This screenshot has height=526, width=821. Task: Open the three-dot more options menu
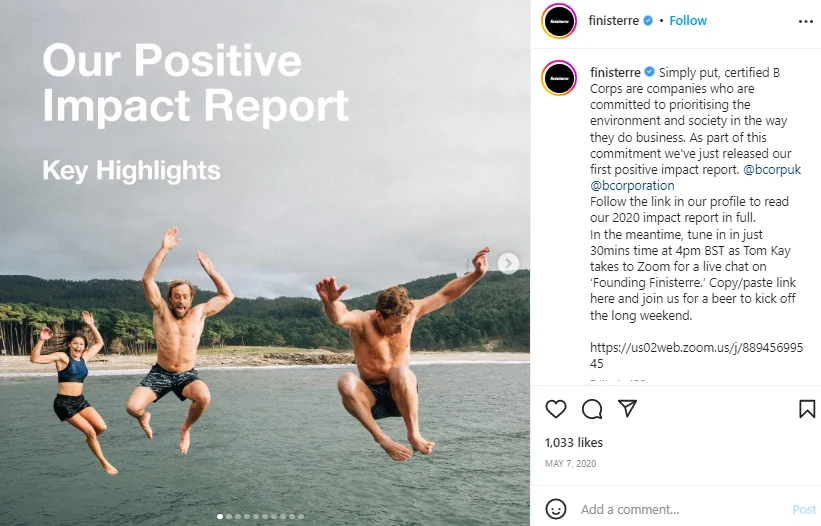pos(806,21)
